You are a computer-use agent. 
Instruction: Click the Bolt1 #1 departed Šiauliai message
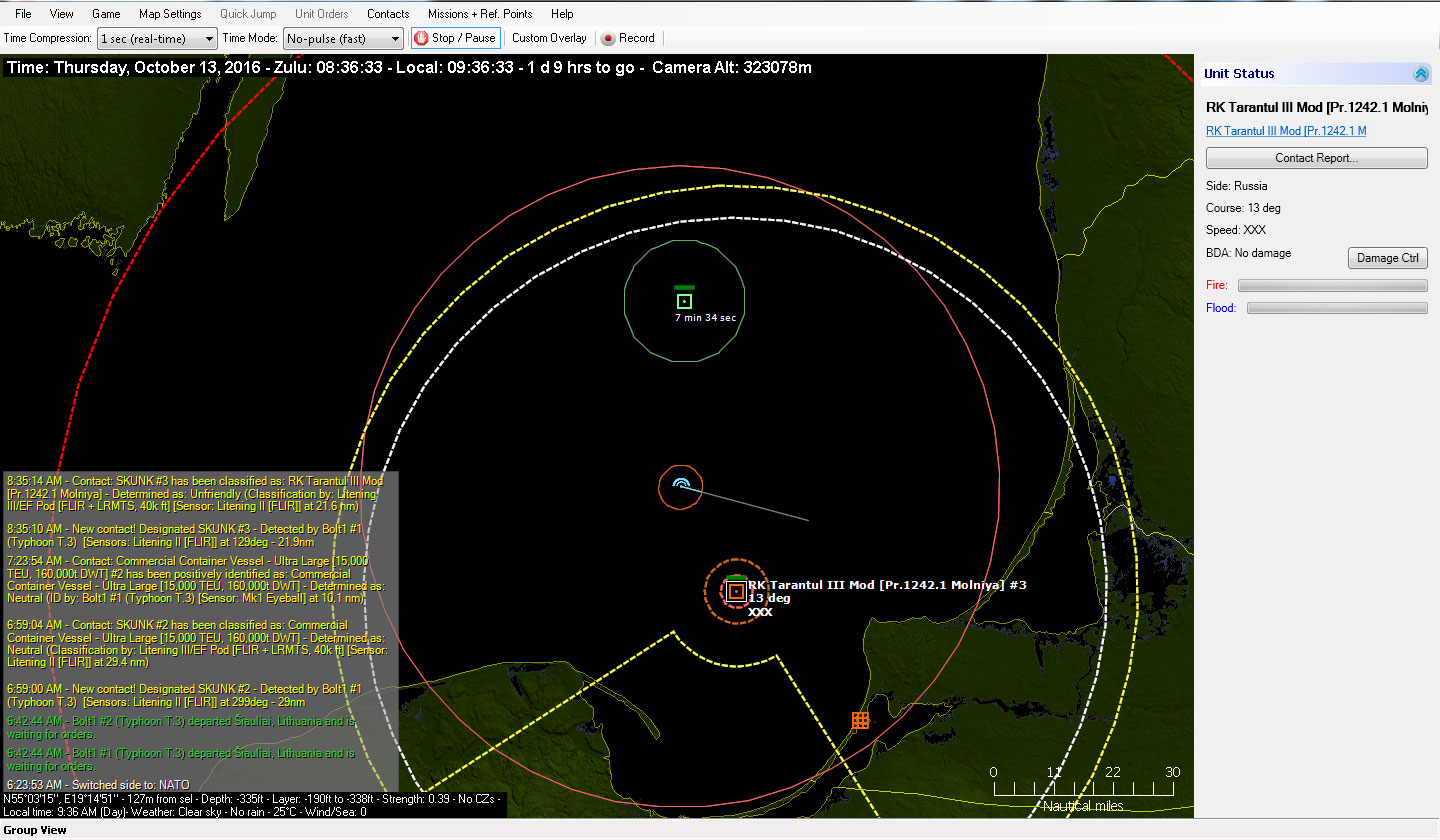(180, 759)
